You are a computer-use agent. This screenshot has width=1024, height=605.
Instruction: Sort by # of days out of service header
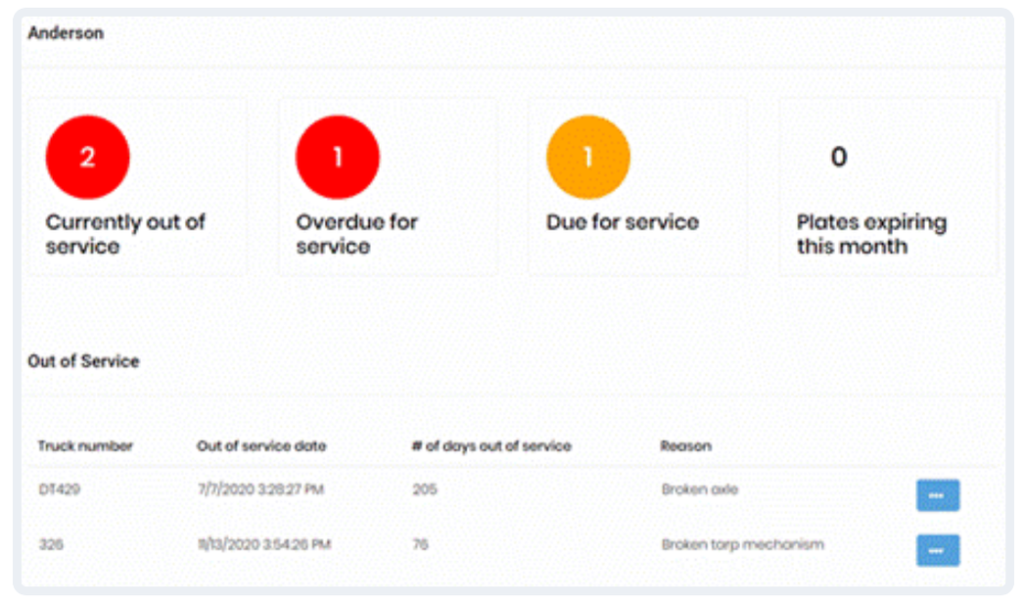tap(491, 446)
